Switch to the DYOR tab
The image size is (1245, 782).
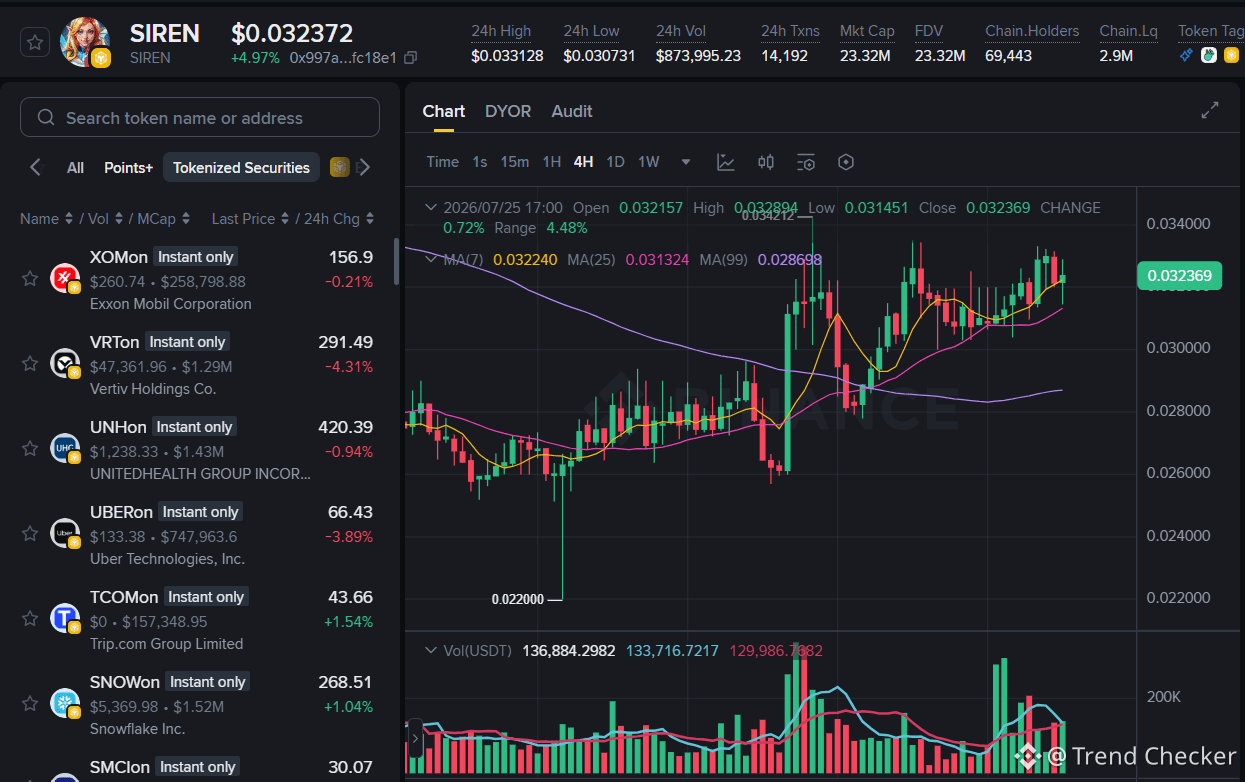click(x=508, y=111)
